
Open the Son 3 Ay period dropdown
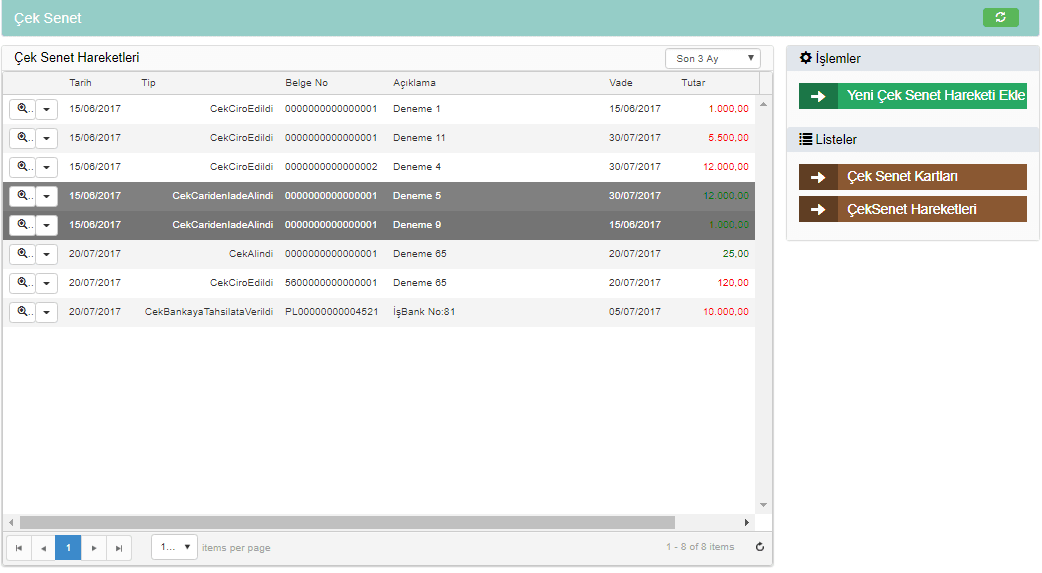coord(712,59)
